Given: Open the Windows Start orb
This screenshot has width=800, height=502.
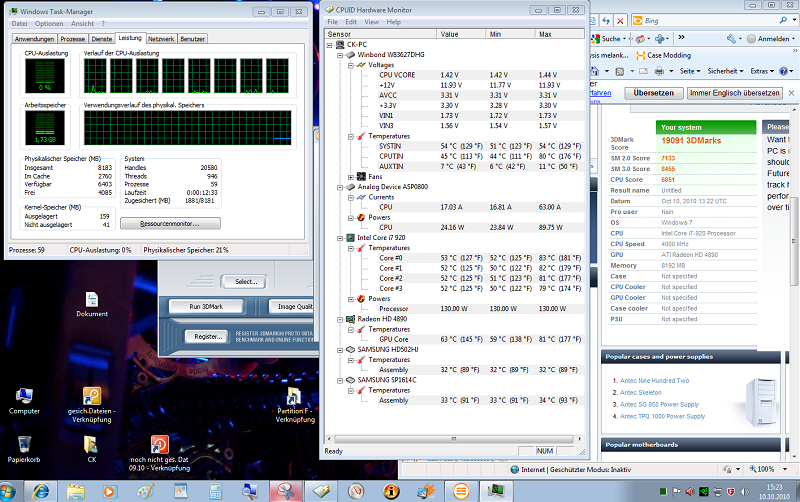Looking at the screenshot, I should [x=8, y=492].
